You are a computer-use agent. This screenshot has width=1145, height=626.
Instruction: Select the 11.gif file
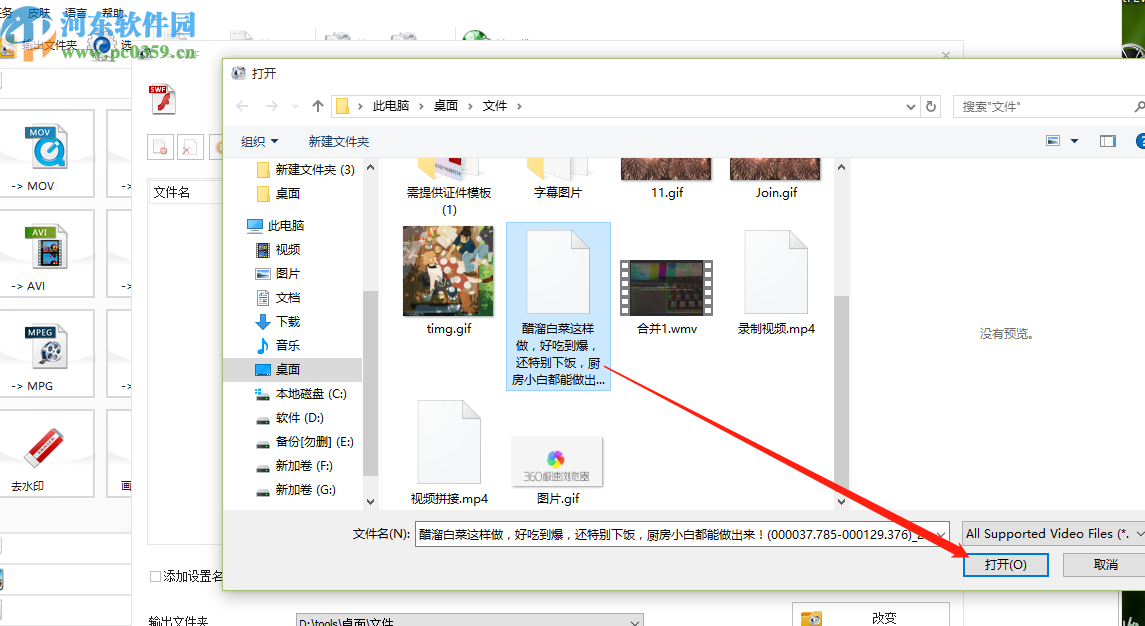pyautogui.click(x=666, y=179)
